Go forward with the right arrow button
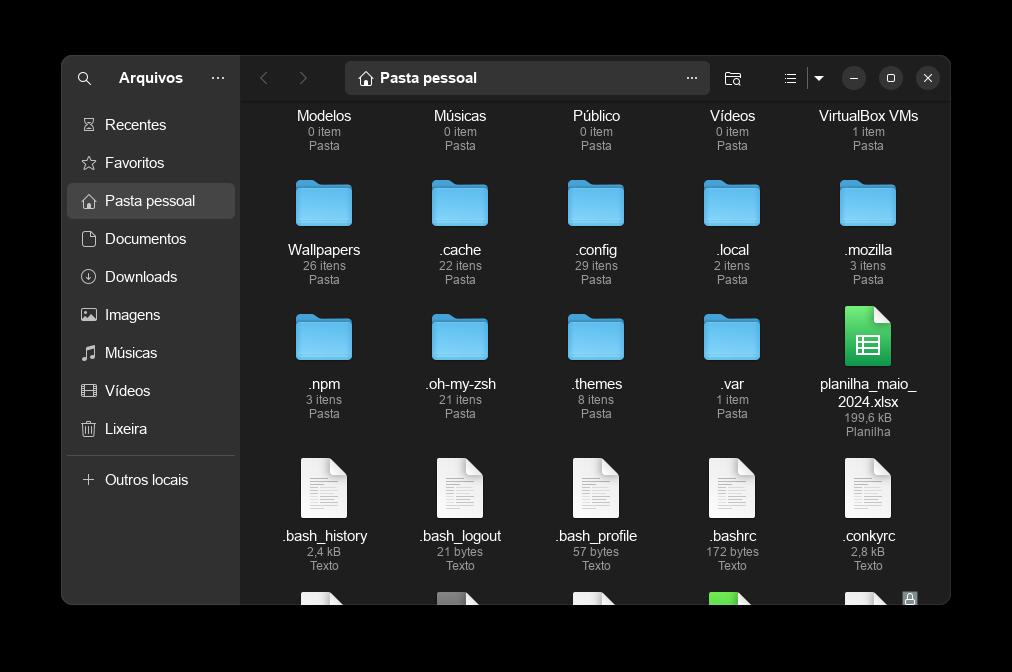 [303, 78]
